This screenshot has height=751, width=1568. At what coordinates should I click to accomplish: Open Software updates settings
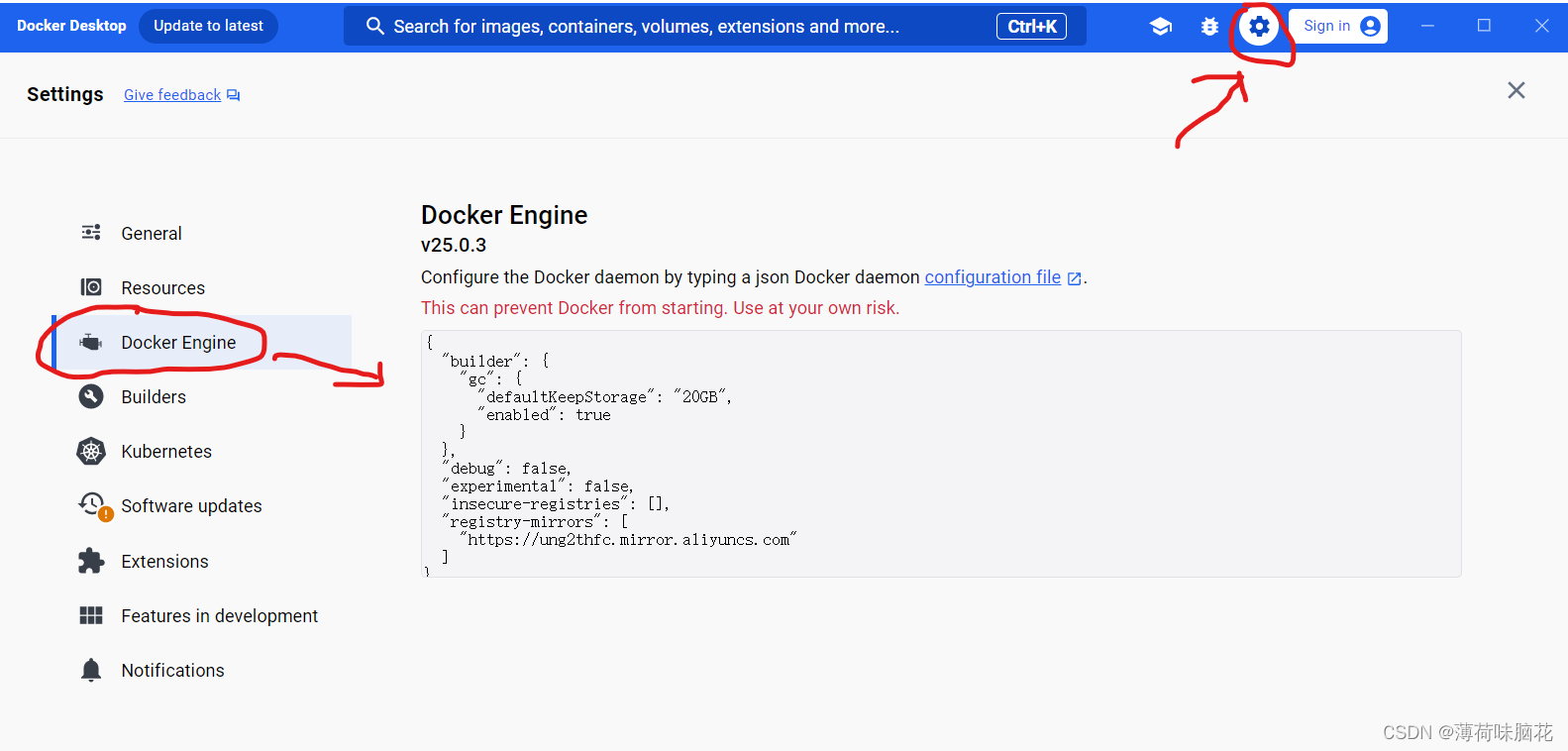tap(203, 505)
